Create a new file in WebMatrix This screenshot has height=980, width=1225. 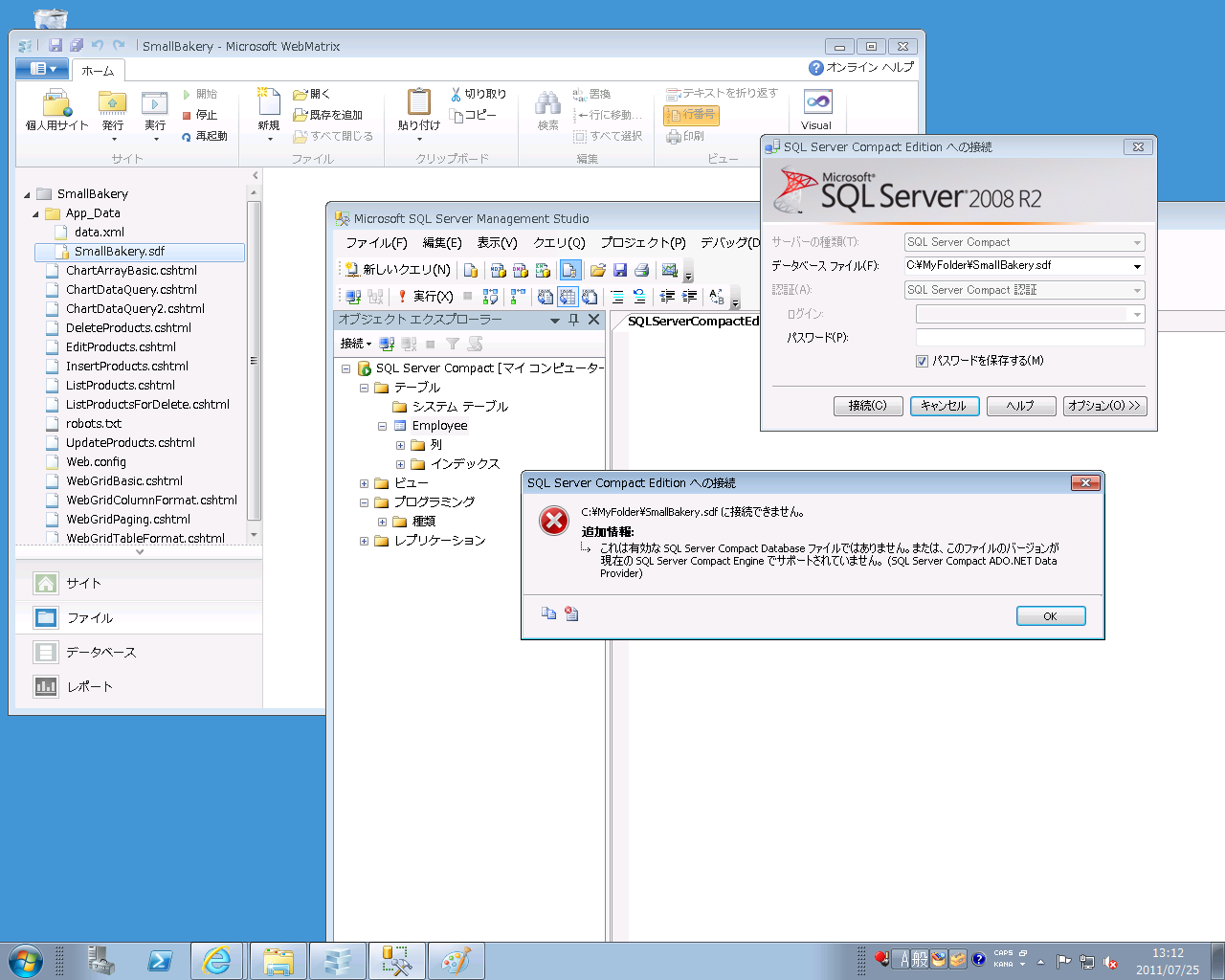coord(267,105)
